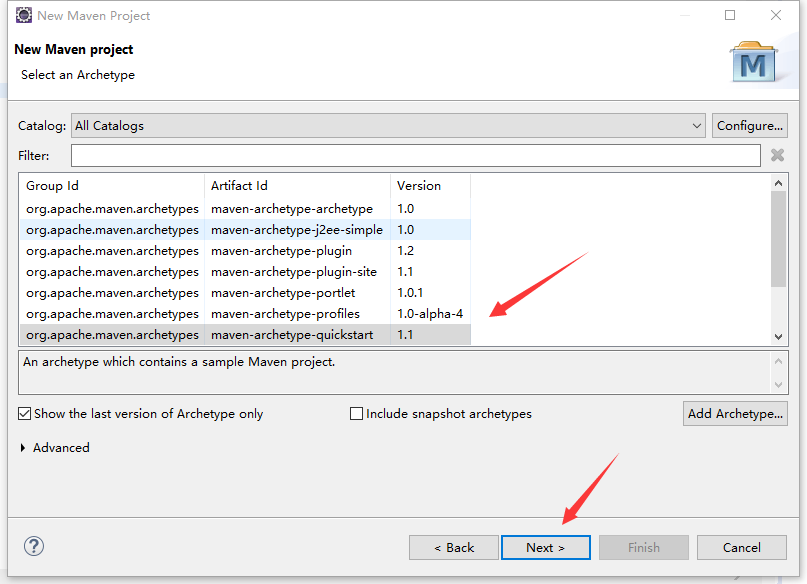This screenshot has width=807, height=584.
Task: Clear the filter with the X icon
Action: [x=777, y=155]
